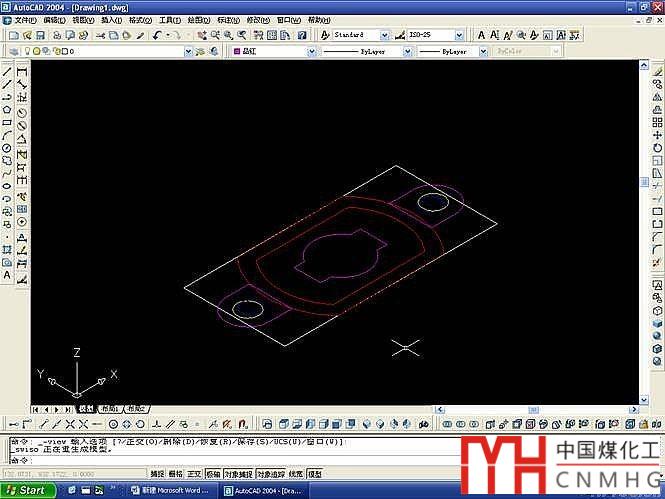Click the Undo arrow in the toolbar
The height and width of the screenshot is (499, 665).
(158, 35)
